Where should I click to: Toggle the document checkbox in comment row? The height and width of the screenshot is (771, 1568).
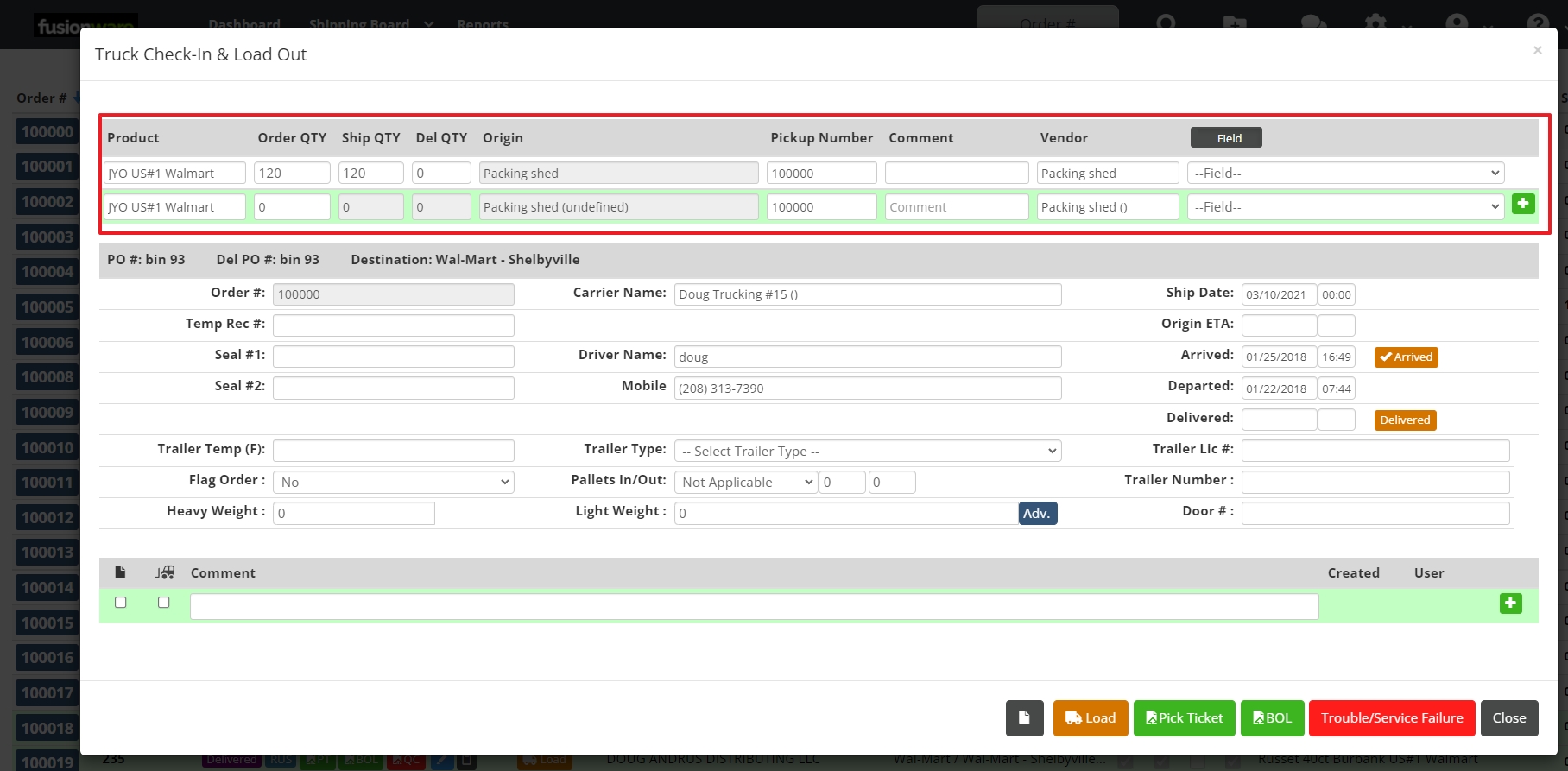(121, 603)
